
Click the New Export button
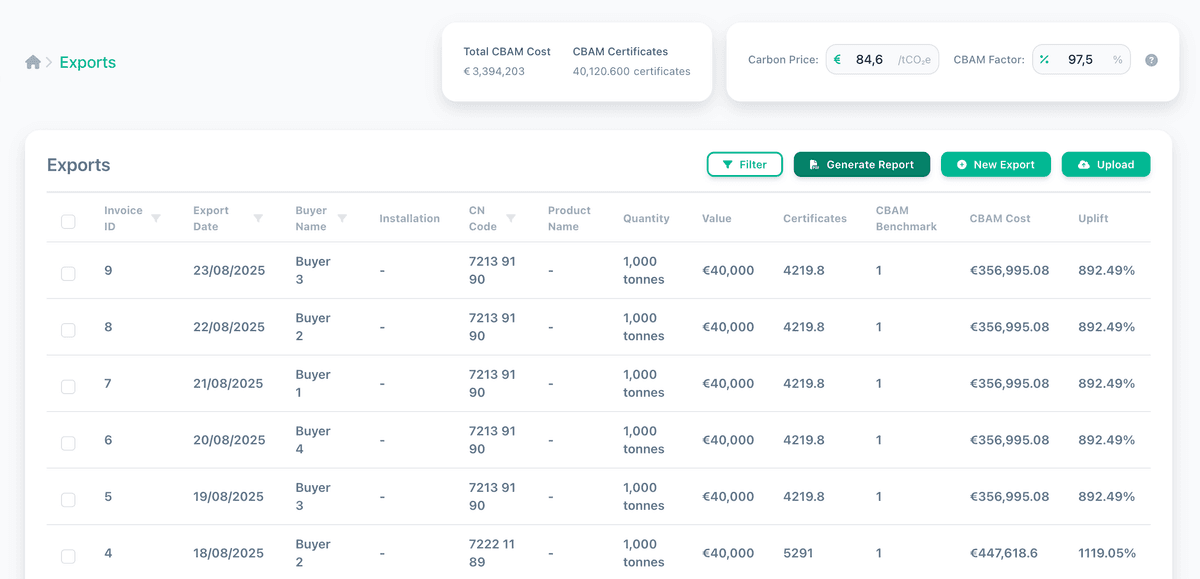[996, 164]
